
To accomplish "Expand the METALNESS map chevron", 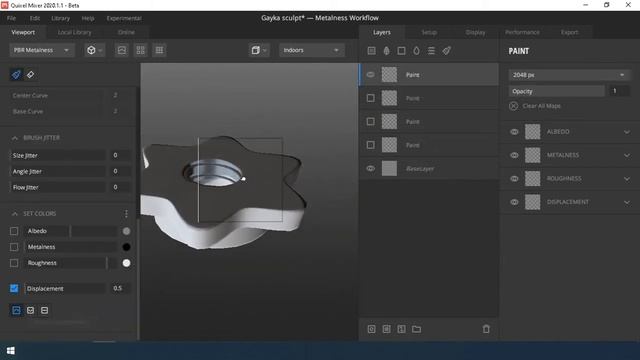I will 627,155.
